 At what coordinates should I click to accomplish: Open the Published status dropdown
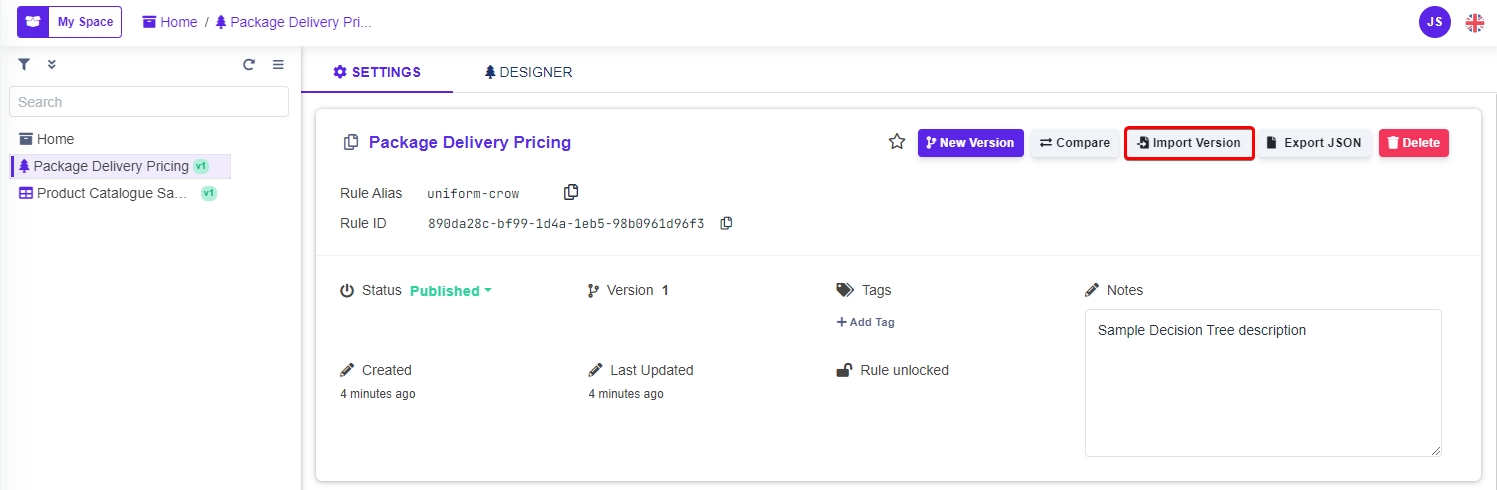pos(451,291)
